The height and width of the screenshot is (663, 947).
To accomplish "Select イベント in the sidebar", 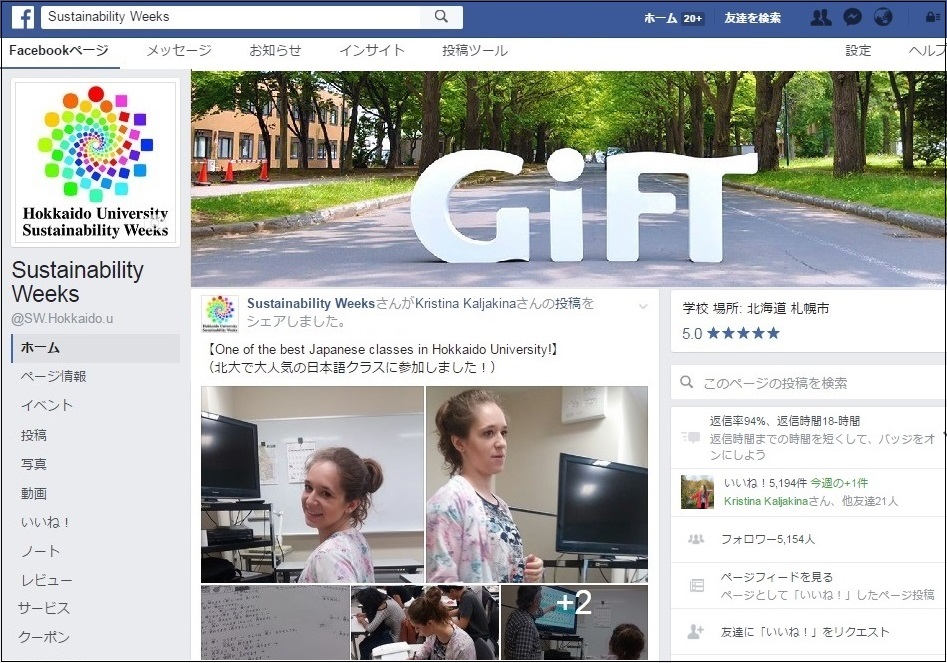I will [x=47, y=405].
